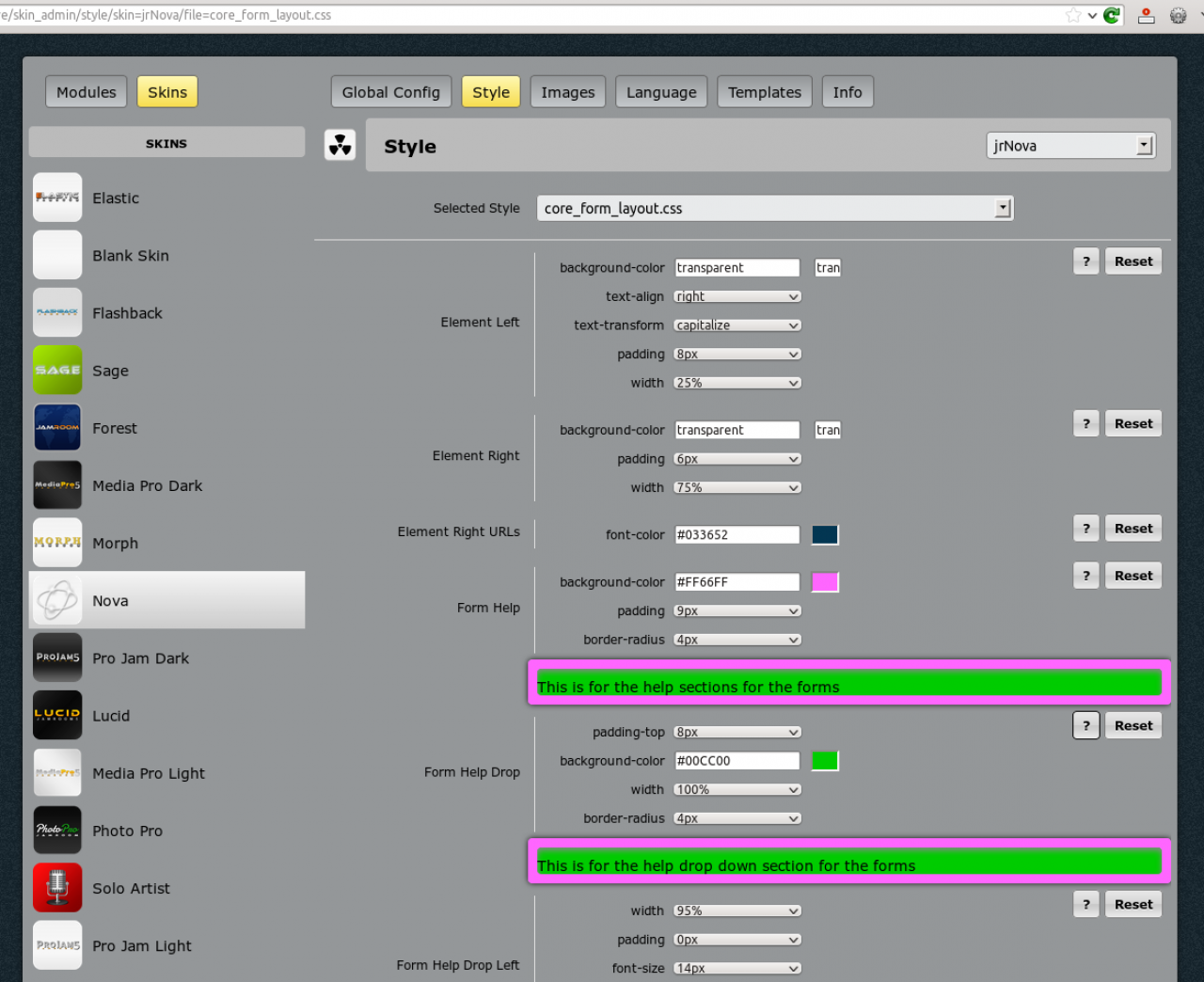This screenshot has height=982, width=1204.
Task: Open the Solo Artist microphone icon
Action: click(x=57, y=888)
